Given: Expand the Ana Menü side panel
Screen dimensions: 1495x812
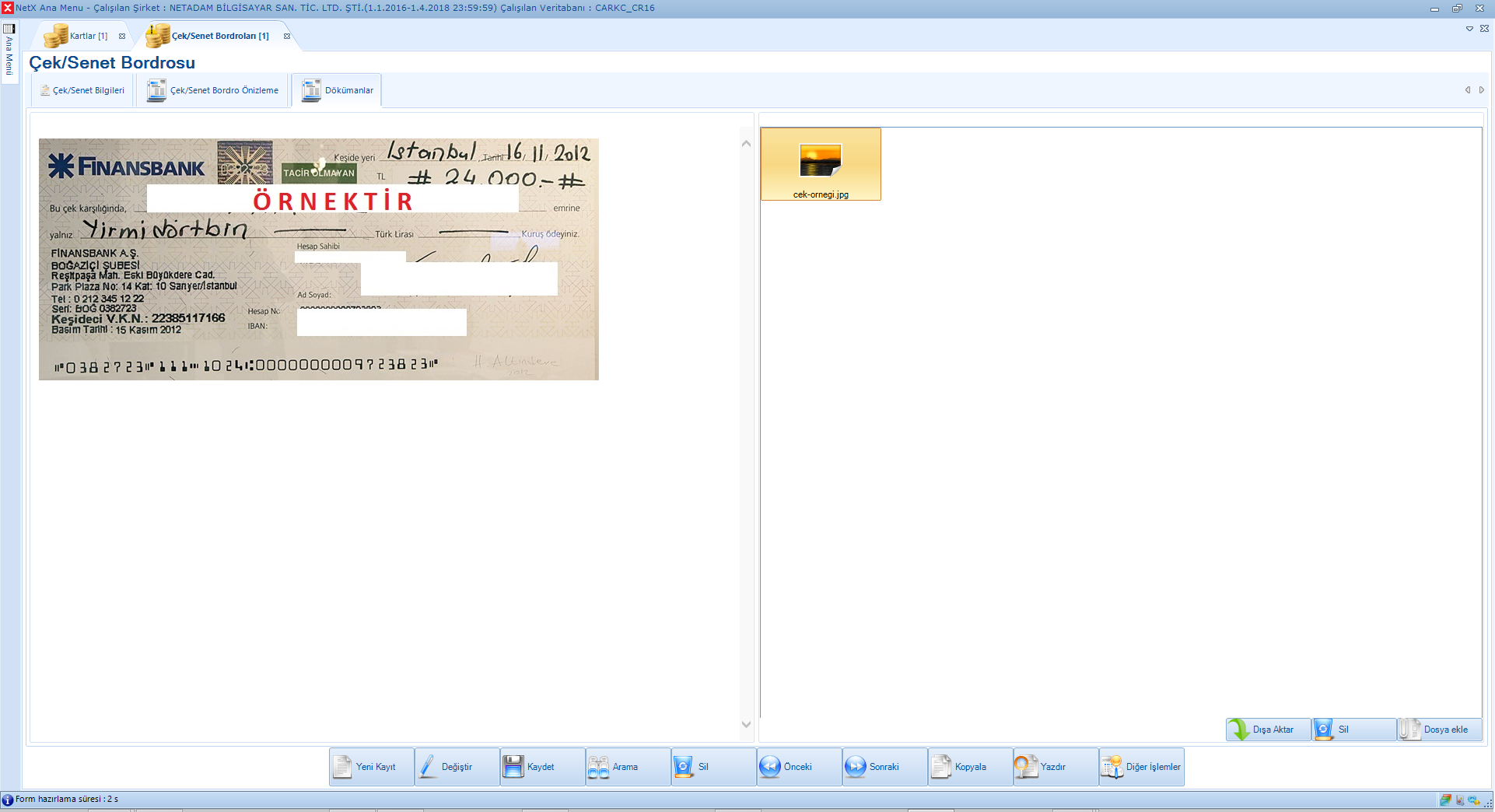Looking at the screenshot, I should click(x=9, y=51).
